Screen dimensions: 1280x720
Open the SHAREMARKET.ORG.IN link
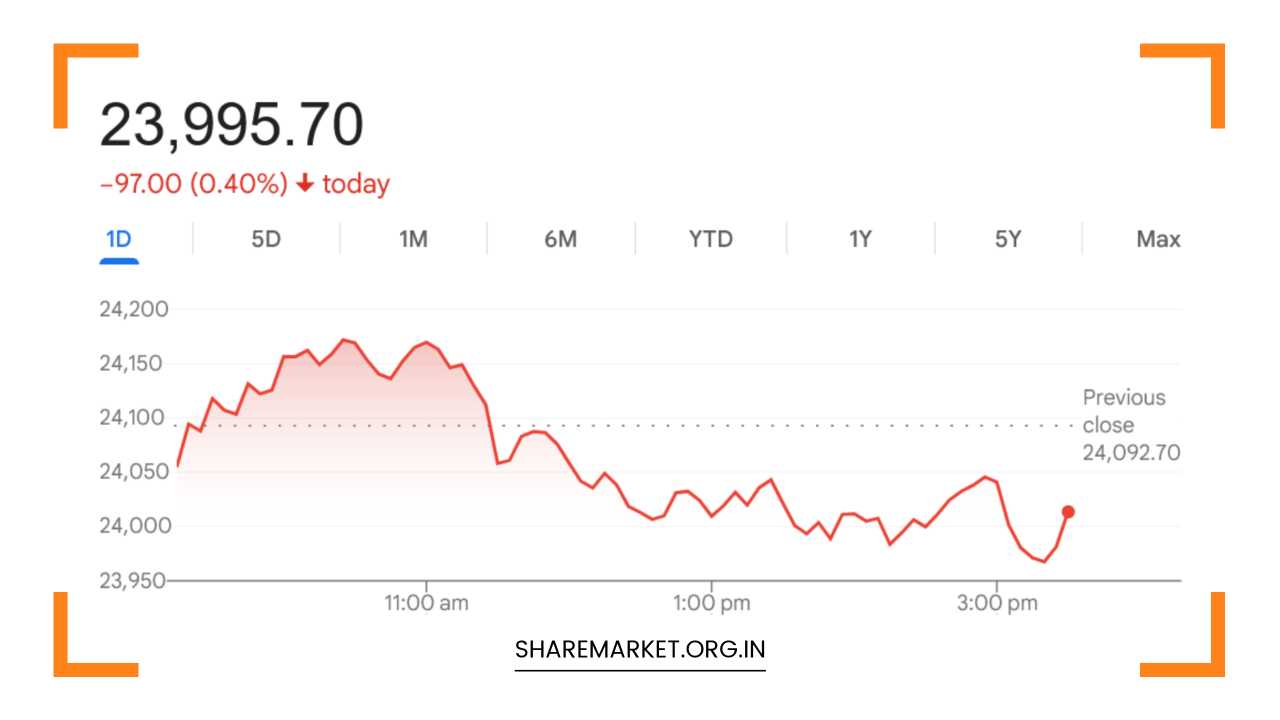pos(639,648)
